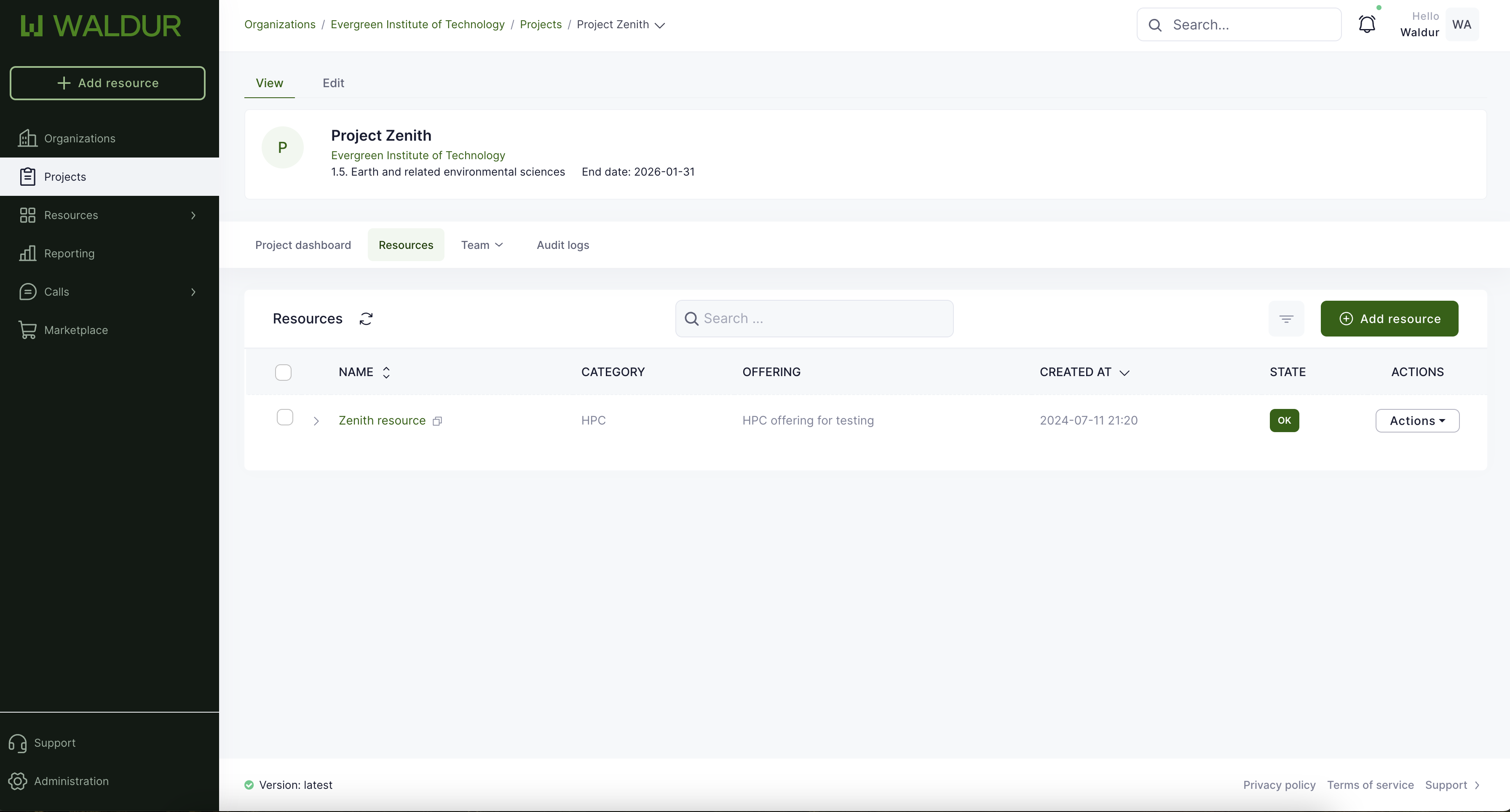Open Support headset in sidebar
Screen dimensions: 1510x812
(x=18, y=743)
